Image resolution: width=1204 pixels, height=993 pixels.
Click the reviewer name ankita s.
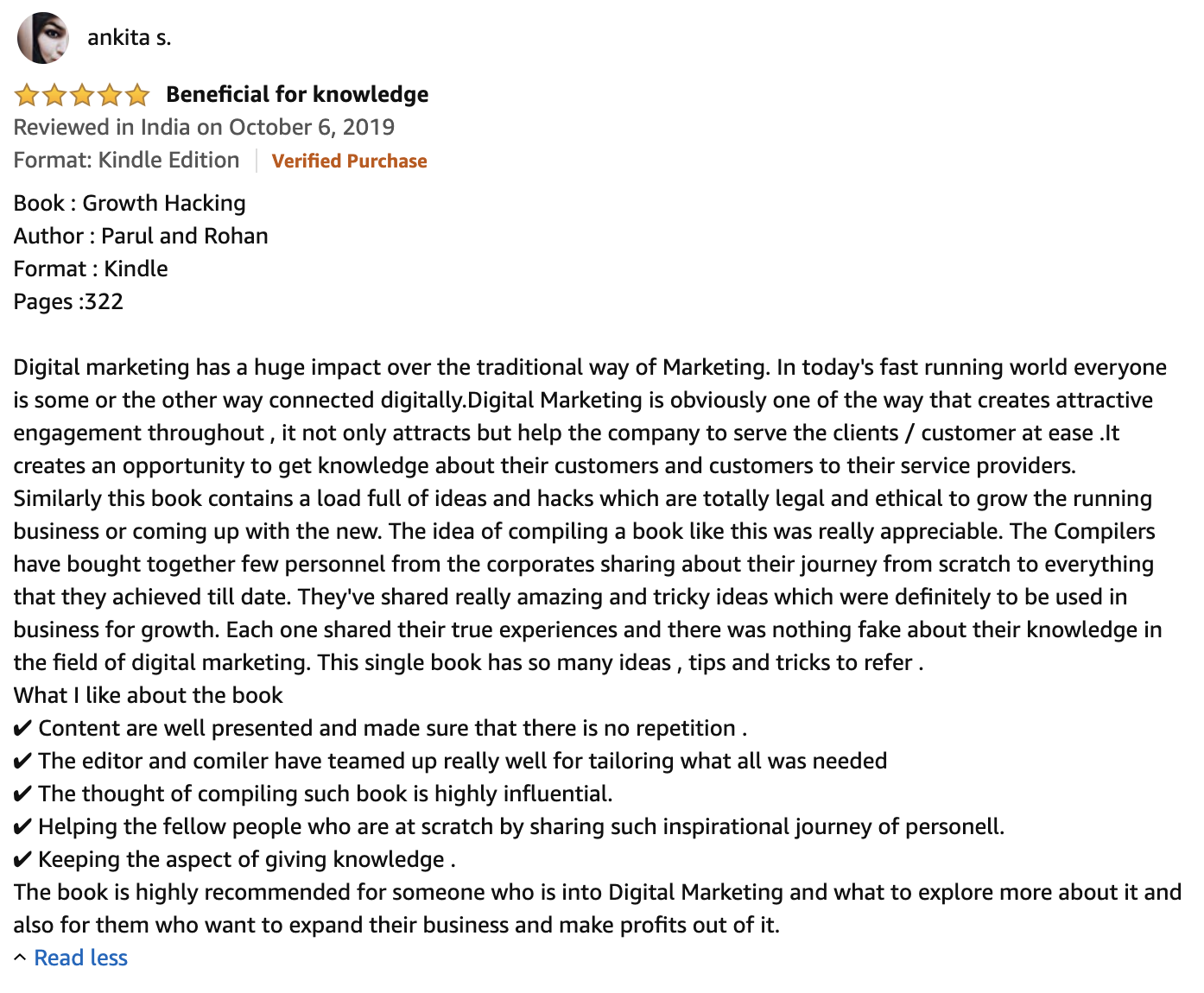(x=130, y=37)
